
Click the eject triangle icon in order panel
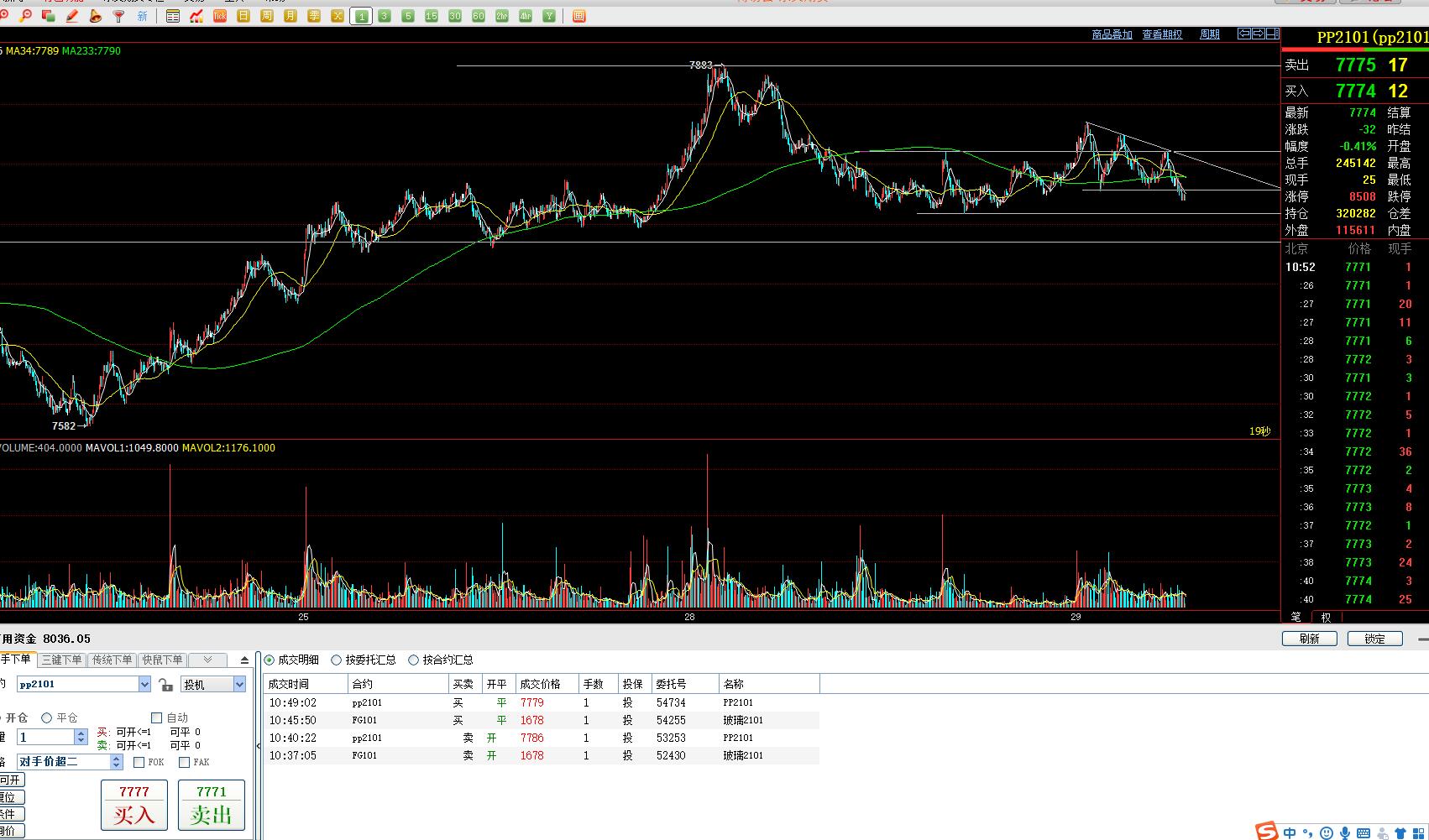click(x=244, y=660)
